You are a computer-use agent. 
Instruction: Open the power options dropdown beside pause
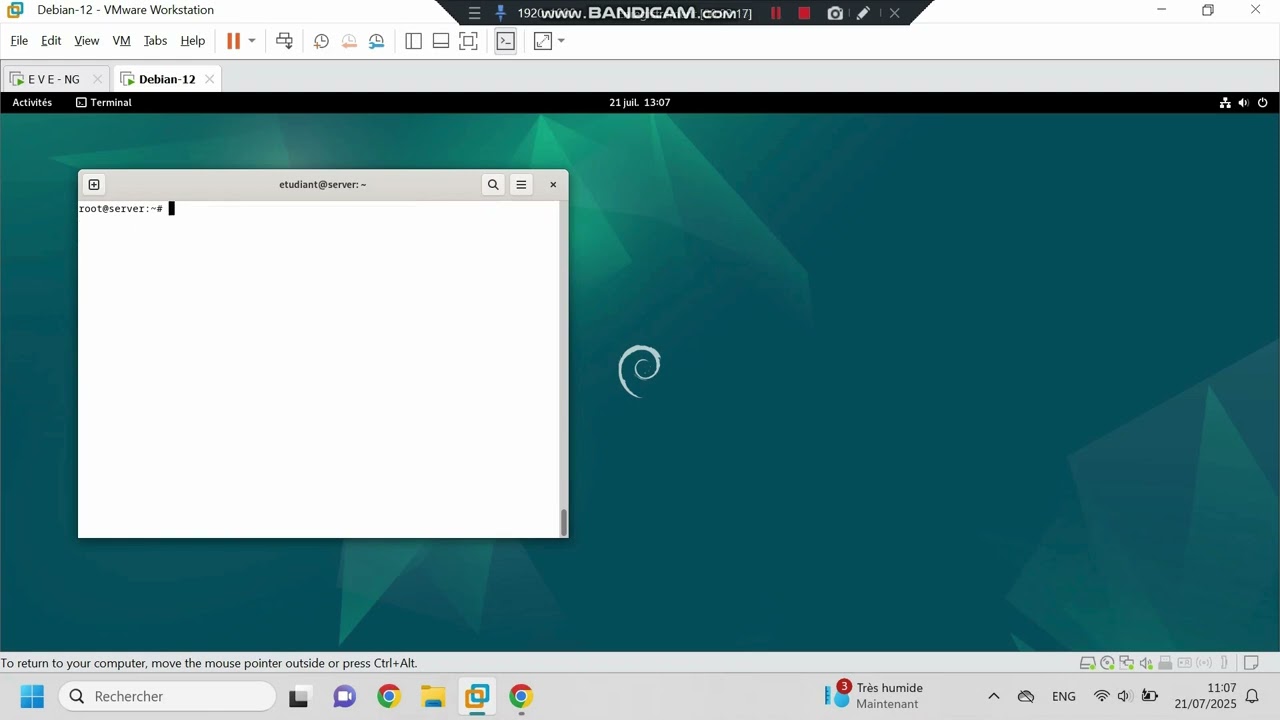[251, 41]
